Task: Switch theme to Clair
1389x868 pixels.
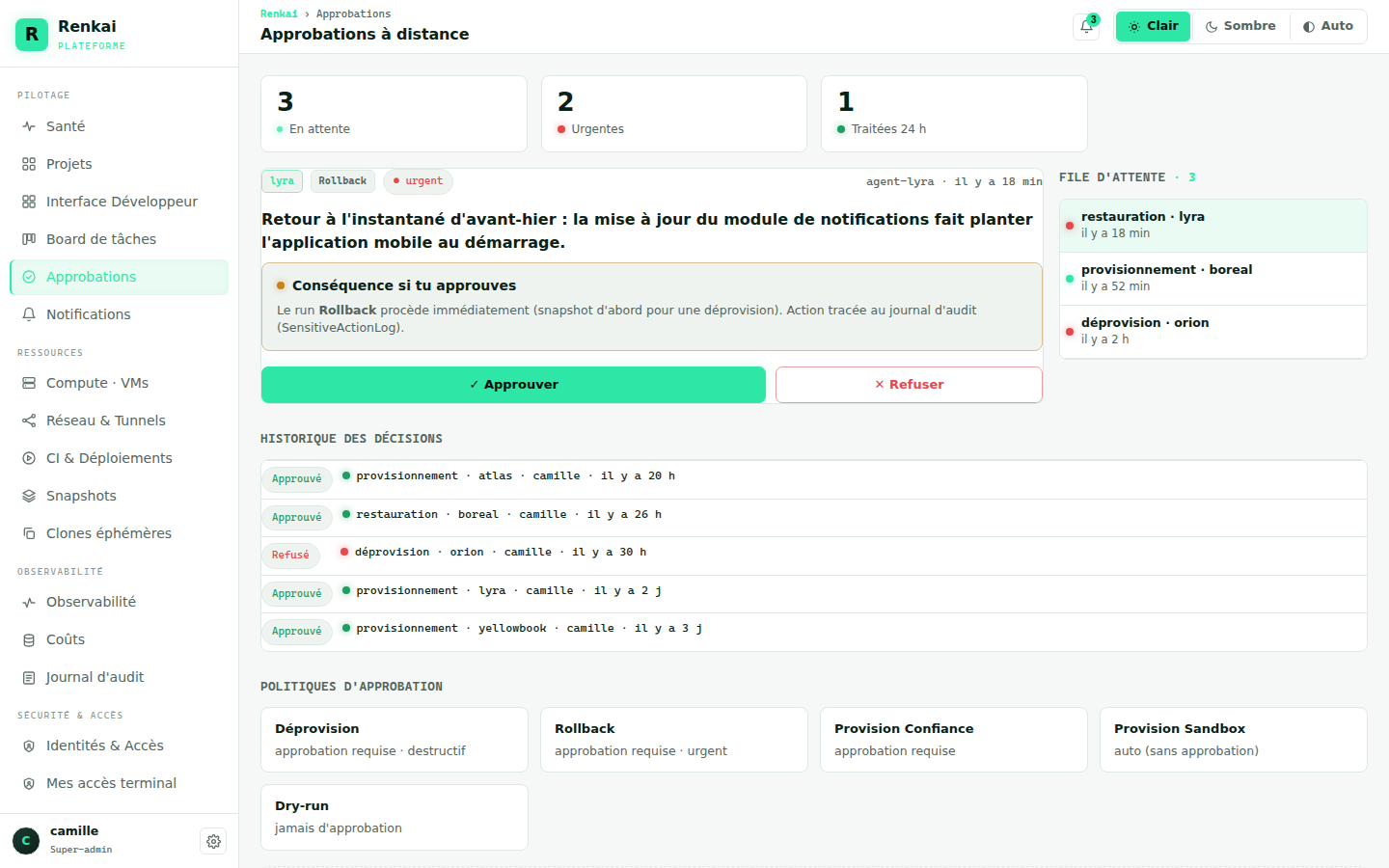Action: coord(1153,26)
